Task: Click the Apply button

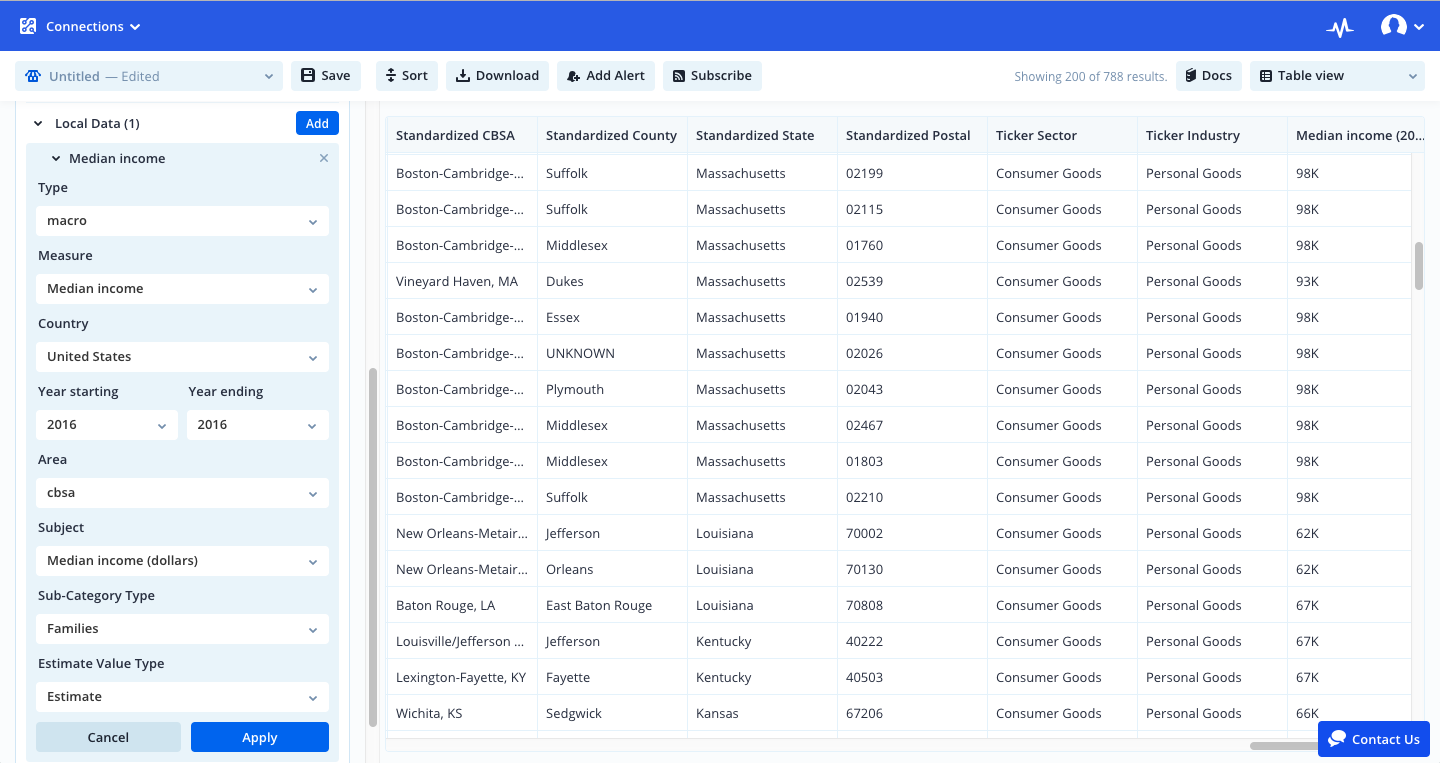Action: [x=260, y=737]
